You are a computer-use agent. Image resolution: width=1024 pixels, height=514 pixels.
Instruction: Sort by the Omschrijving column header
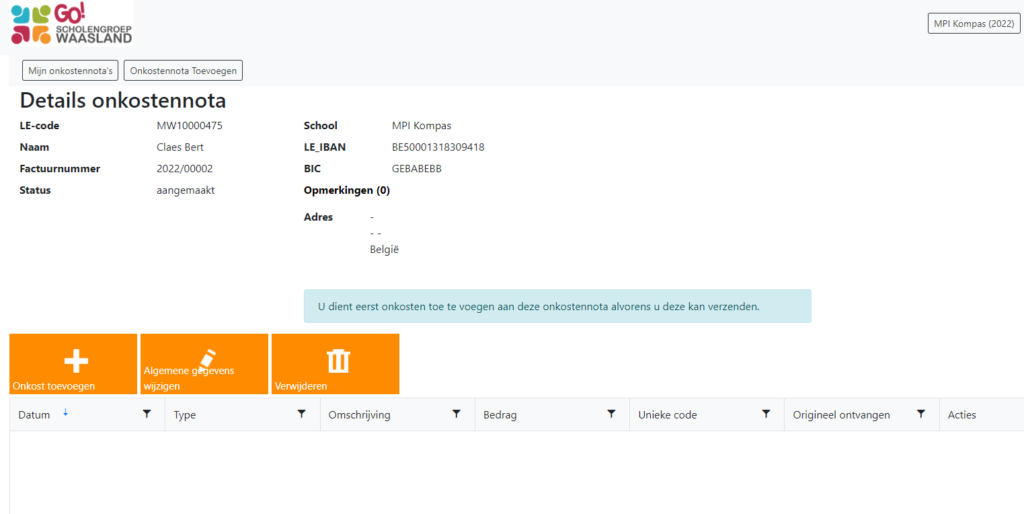tap(359, 415)
